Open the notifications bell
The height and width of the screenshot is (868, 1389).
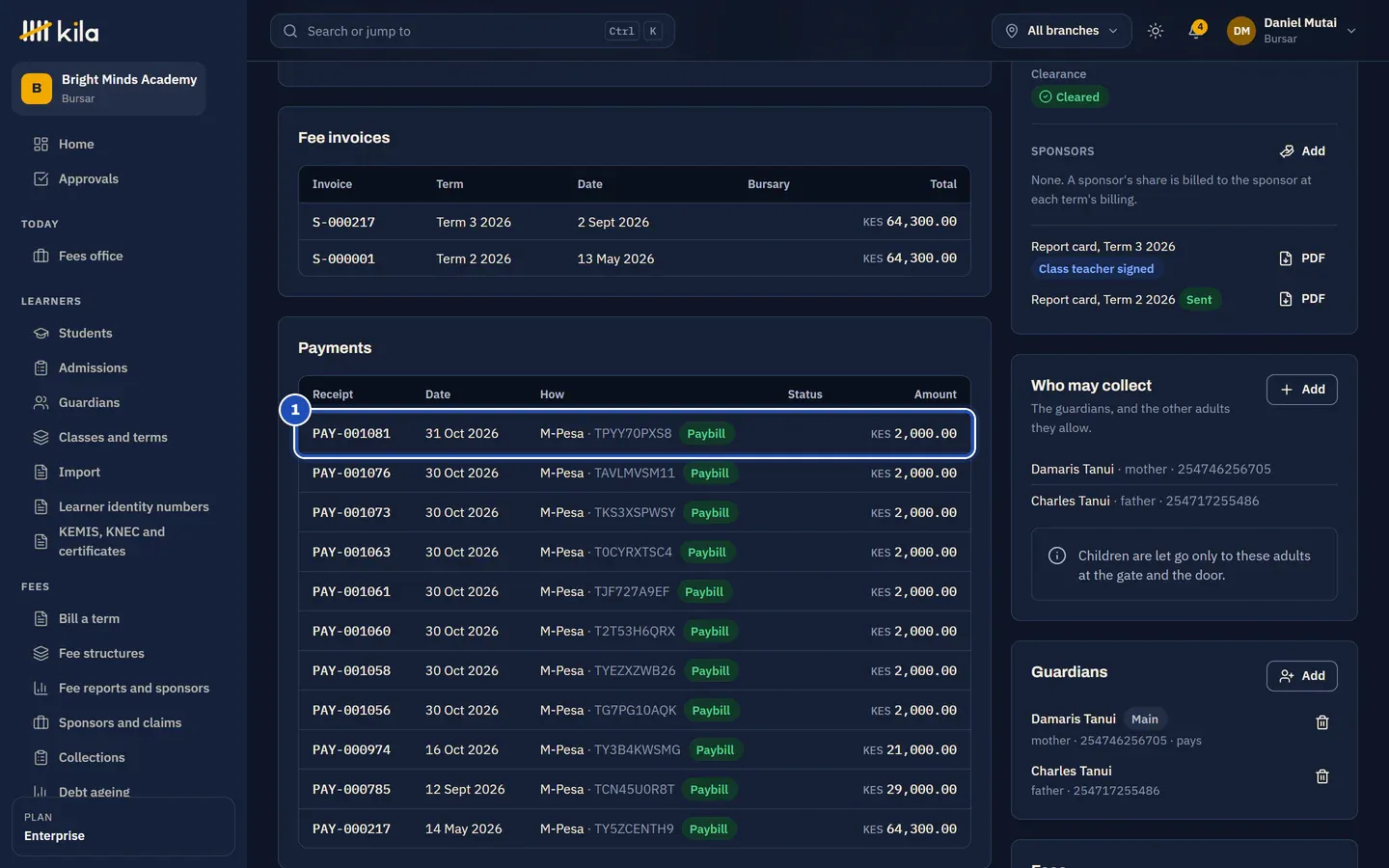coord(1196,31)
